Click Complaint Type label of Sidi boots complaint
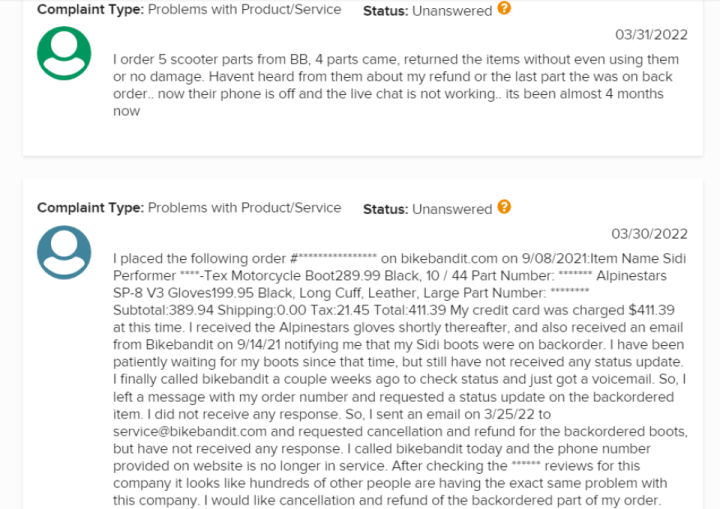The height and width of the screenshot is (509, 720). [x=90, y=208]
